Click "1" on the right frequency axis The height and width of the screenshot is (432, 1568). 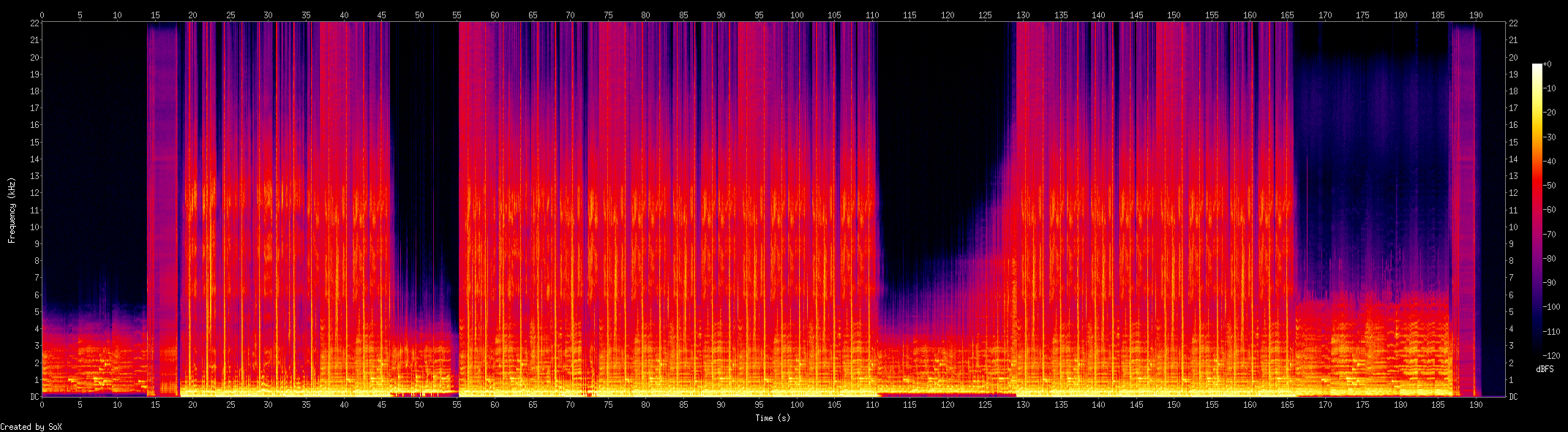point(1511,380)
